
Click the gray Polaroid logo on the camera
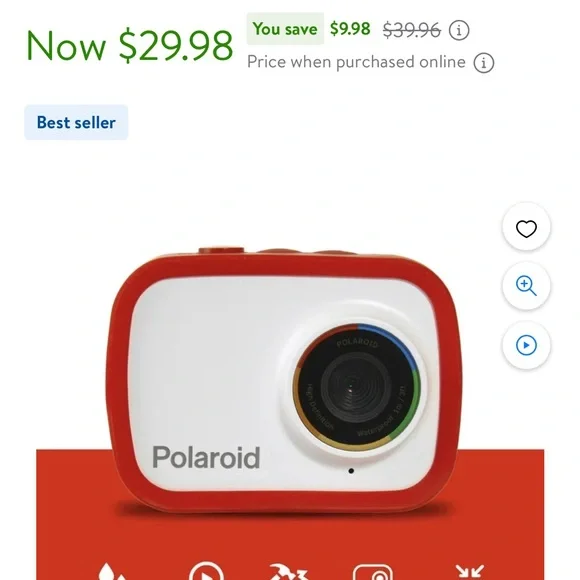(206, 457)
